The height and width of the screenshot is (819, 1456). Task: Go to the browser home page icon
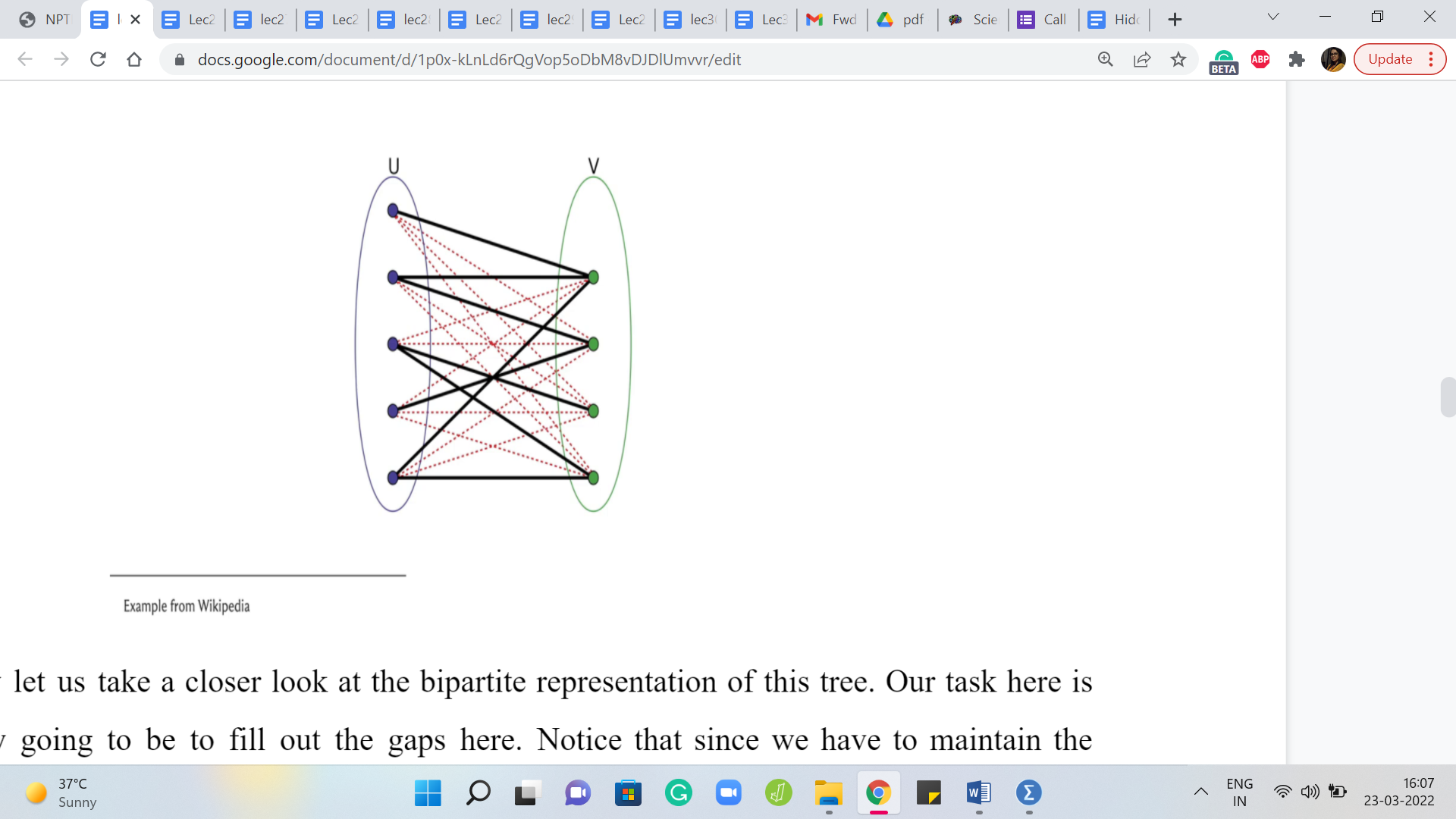pos(134,59)
